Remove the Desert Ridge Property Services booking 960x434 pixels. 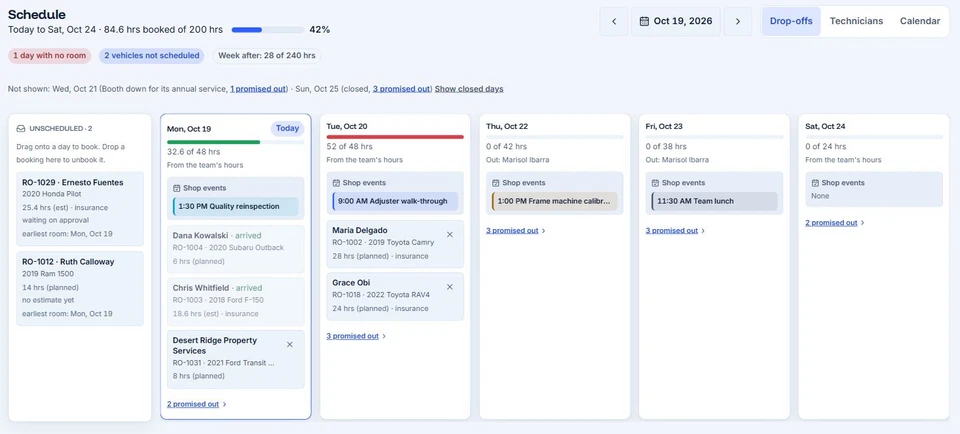tap(290, 345)
